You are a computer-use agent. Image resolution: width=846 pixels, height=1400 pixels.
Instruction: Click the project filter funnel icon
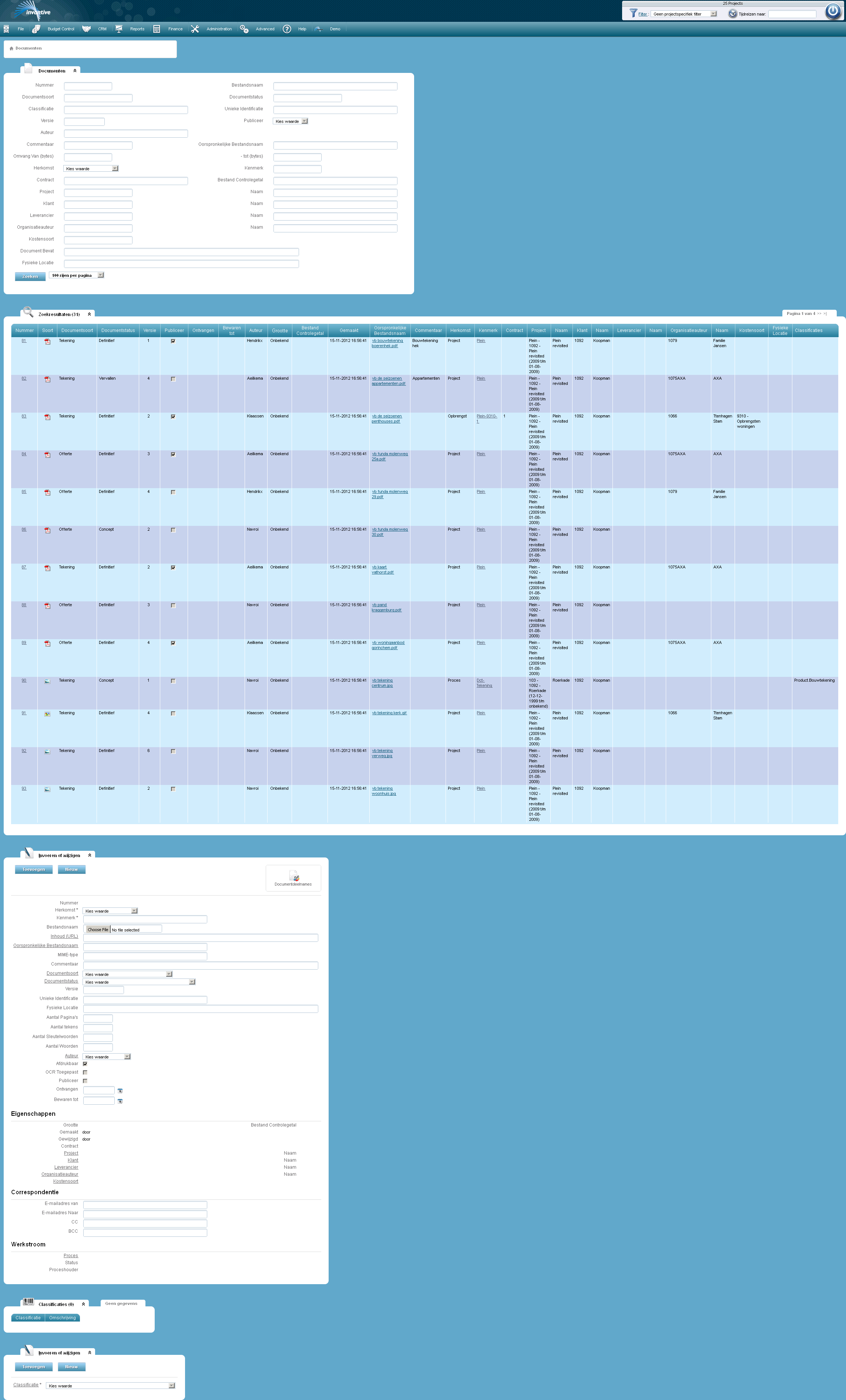pos(633,13)
